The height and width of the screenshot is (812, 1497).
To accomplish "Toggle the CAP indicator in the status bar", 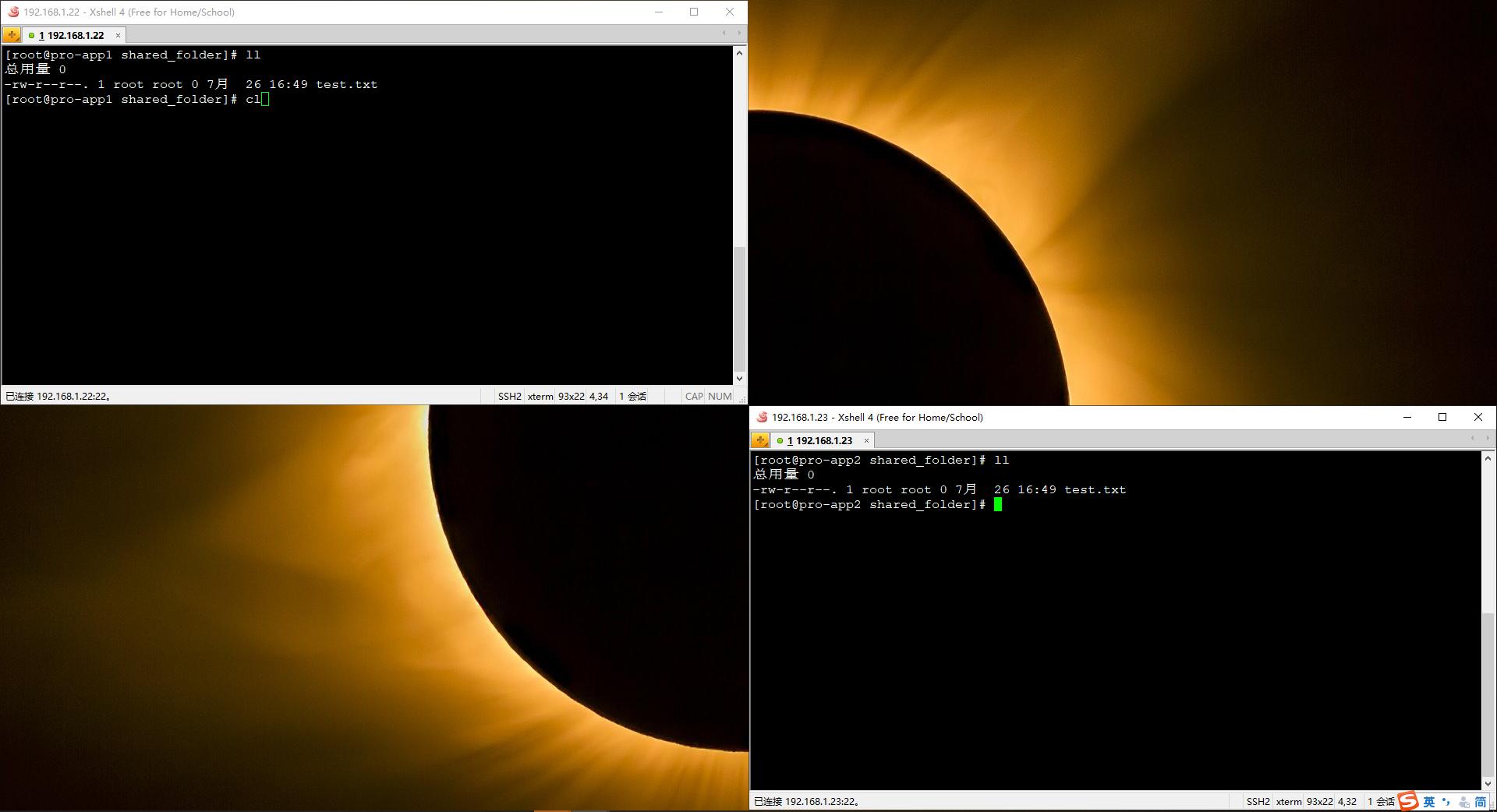I will (x=693, y=396).
